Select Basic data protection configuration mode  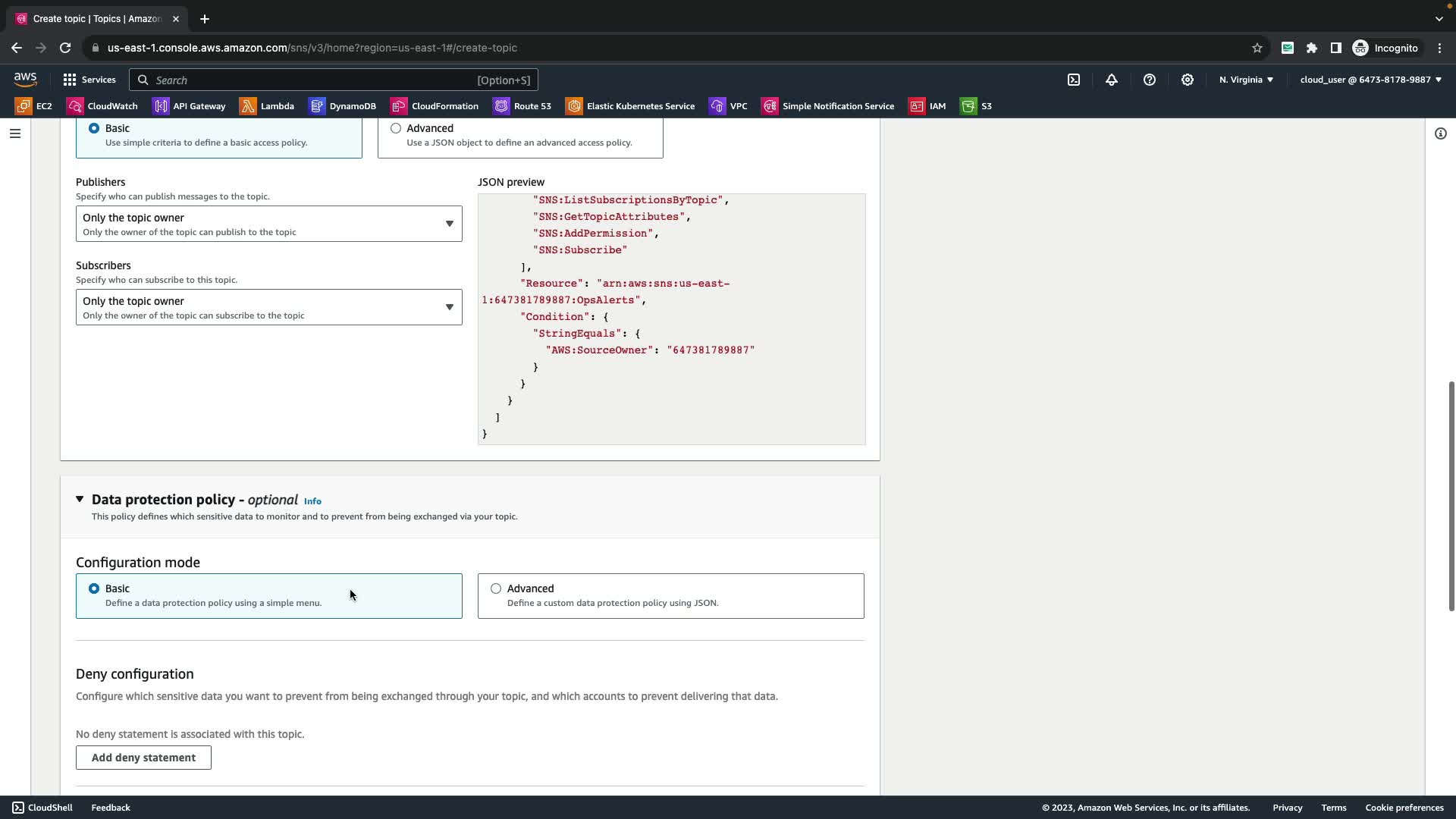point(94,588)
